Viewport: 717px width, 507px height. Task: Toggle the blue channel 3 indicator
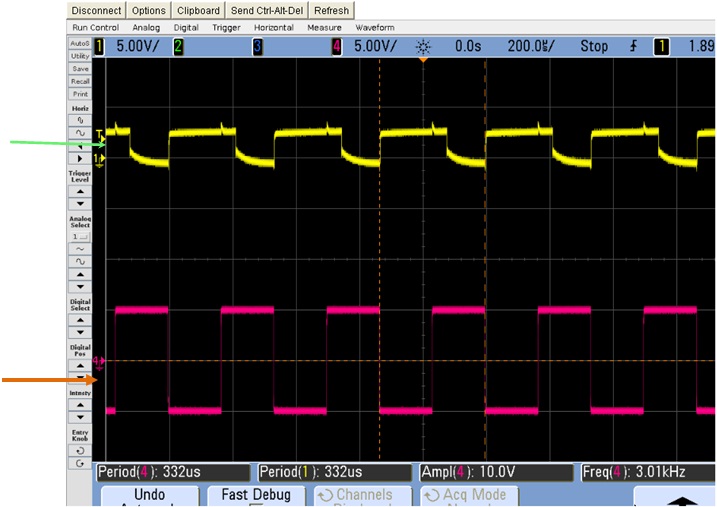click(x=257, y=46)
